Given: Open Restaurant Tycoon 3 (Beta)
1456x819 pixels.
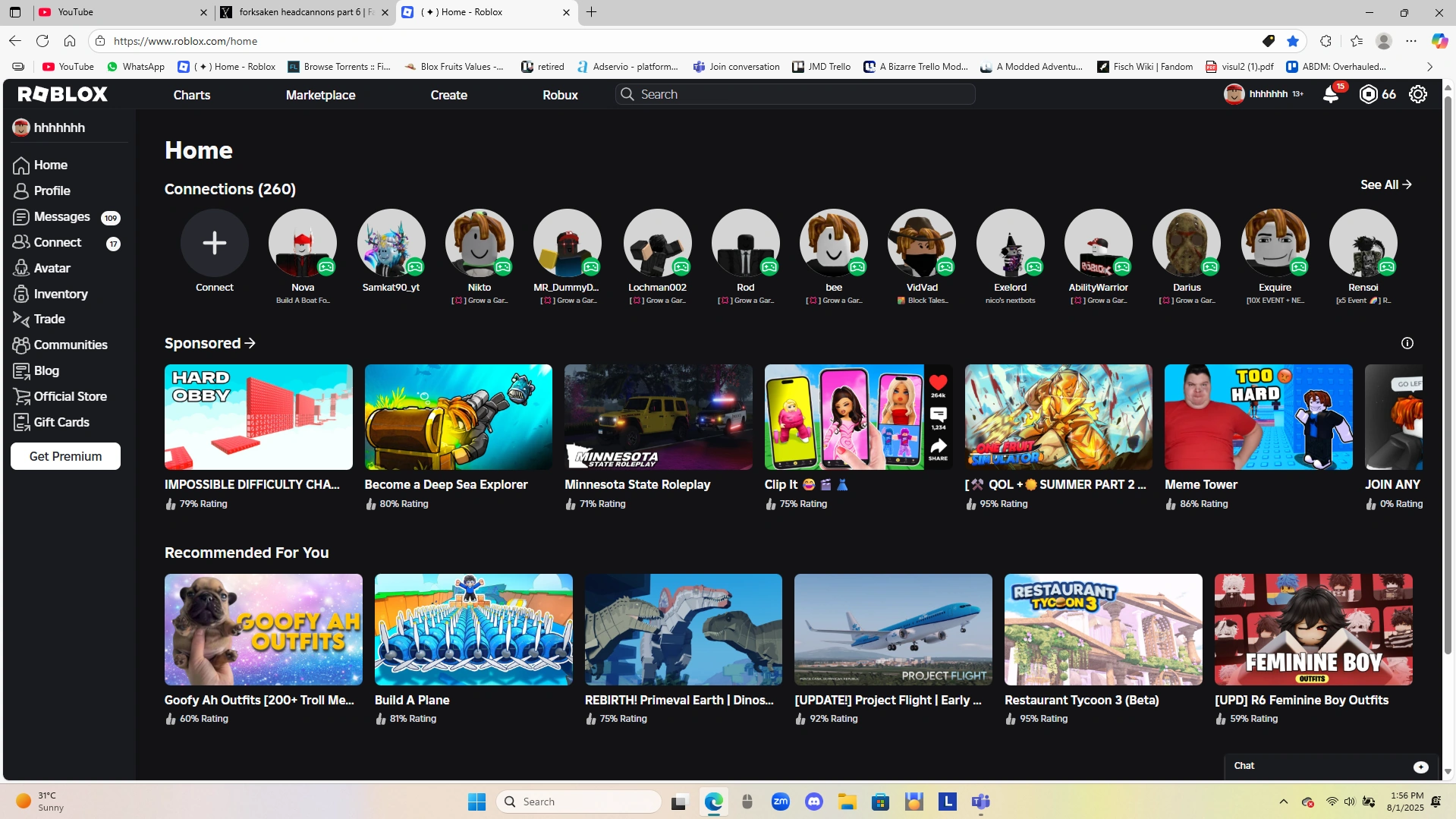Looking at the screenshot, I should click(1102, 629).
